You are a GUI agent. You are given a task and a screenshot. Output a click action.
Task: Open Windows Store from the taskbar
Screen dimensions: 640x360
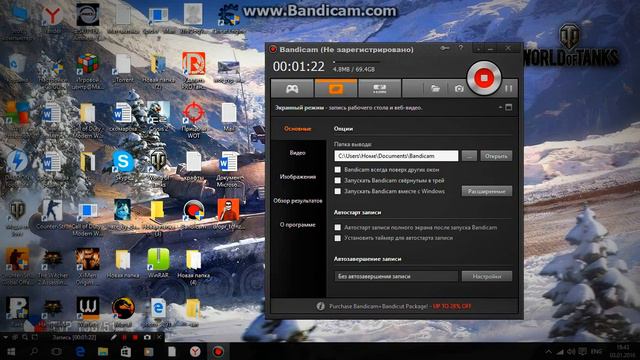(126, 351)
